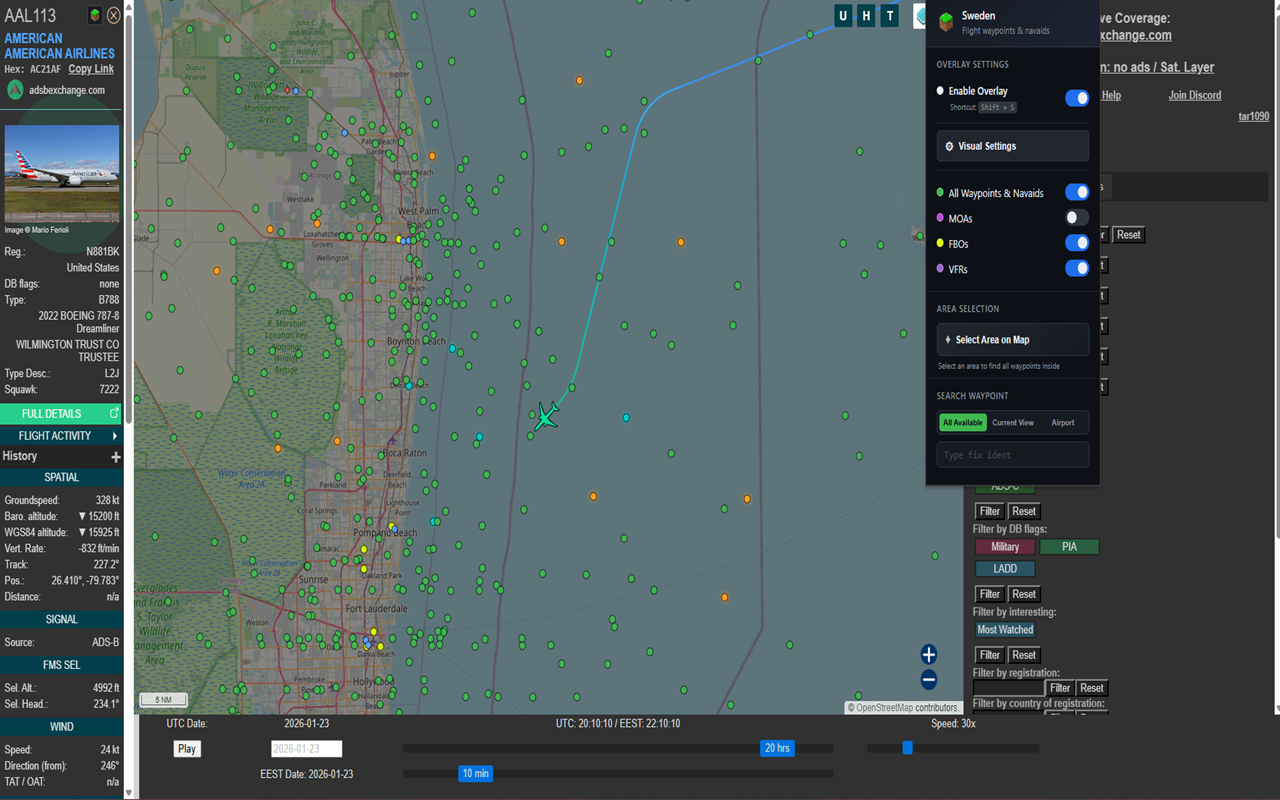This screenshot has width=1280, height=800.
Task: Toggle the LADD DB flag filter
Action: (1005, 569)
